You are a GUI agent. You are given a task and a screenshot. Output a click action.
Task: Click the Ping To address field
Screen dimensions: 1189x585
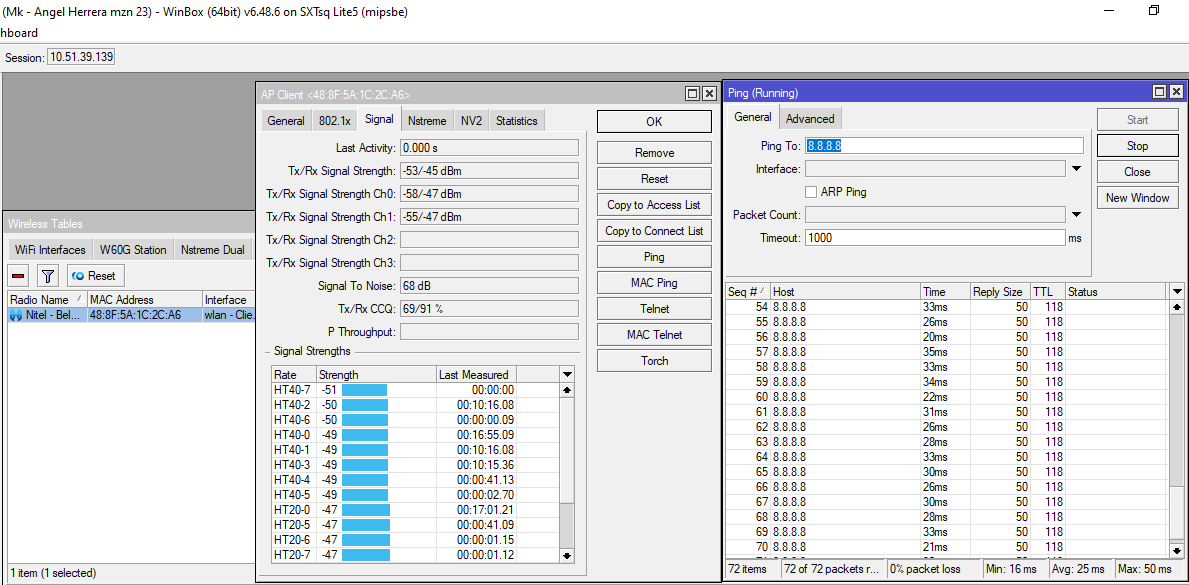click(943, 146)
